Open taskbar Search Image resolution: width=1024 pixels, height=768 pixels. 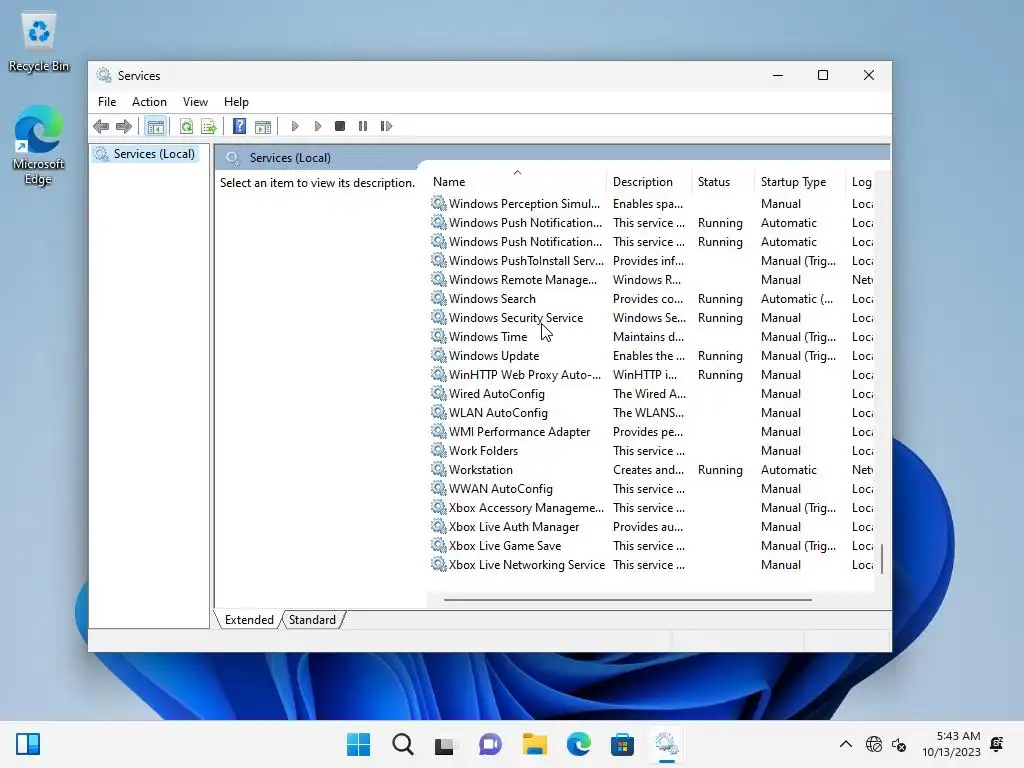(x=403, y=744)
